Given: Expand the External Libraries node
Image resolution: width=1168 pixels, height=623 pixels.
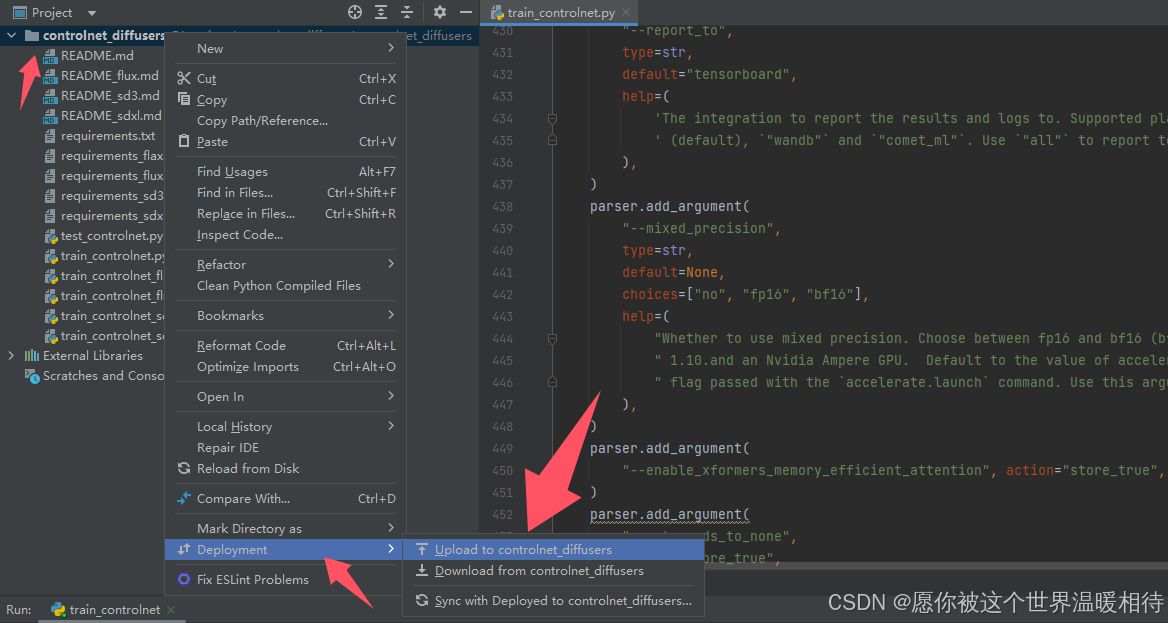Looking at the screenshot, I should [x=11, y=356].
